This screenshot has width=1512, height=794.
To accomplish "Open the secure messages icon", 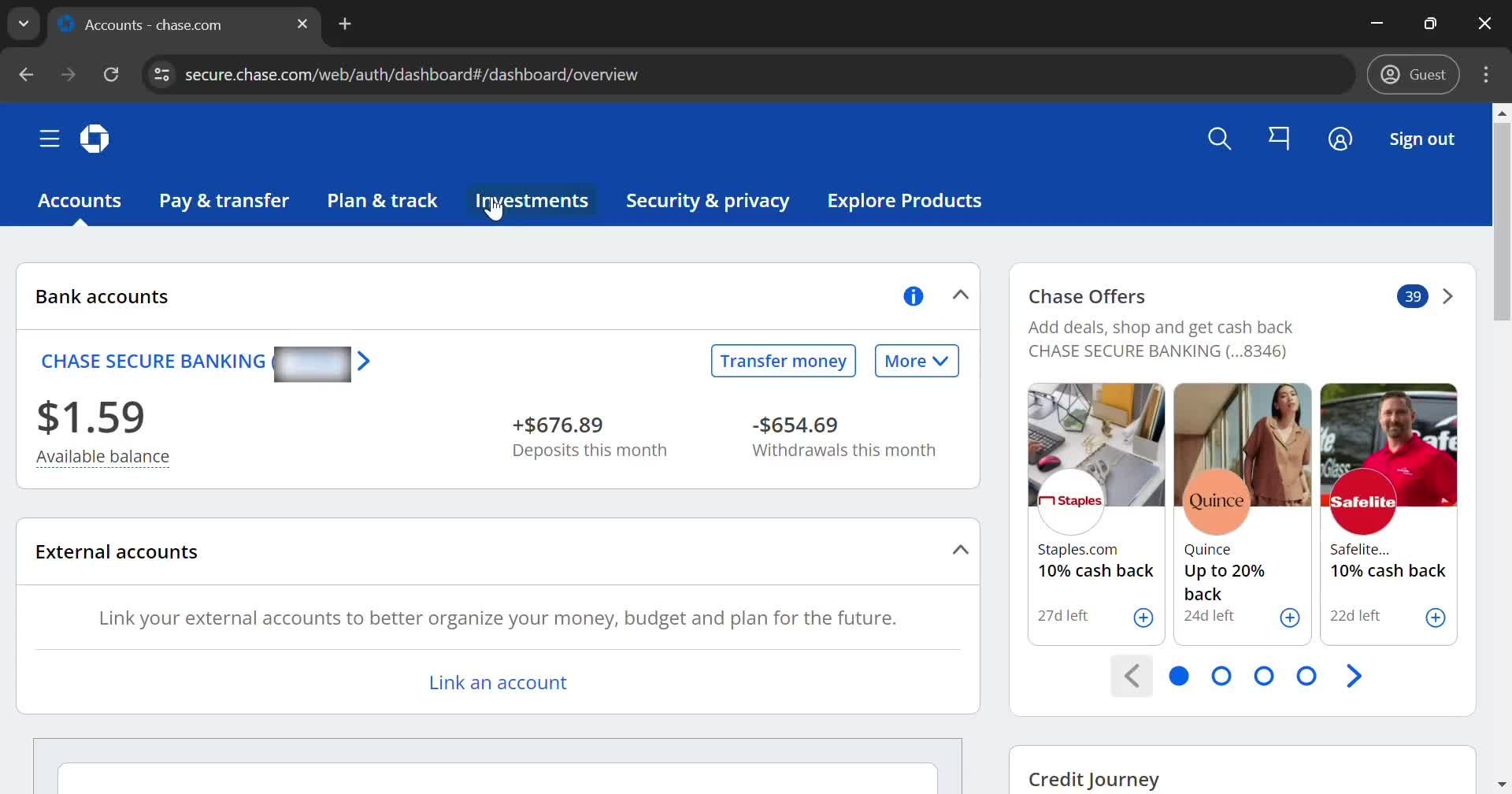I will coord(1279,139).
